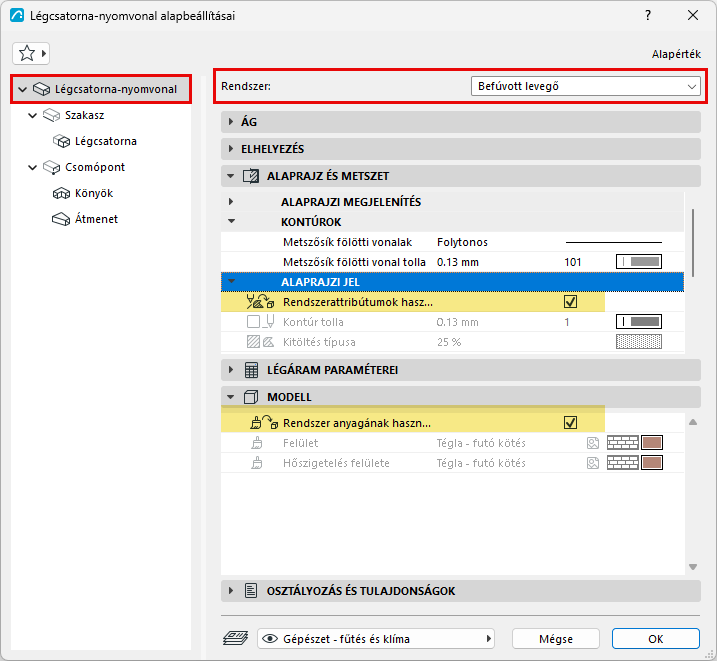
Task: Click the Felület brick hatch preview
Action: click(623, 442)
